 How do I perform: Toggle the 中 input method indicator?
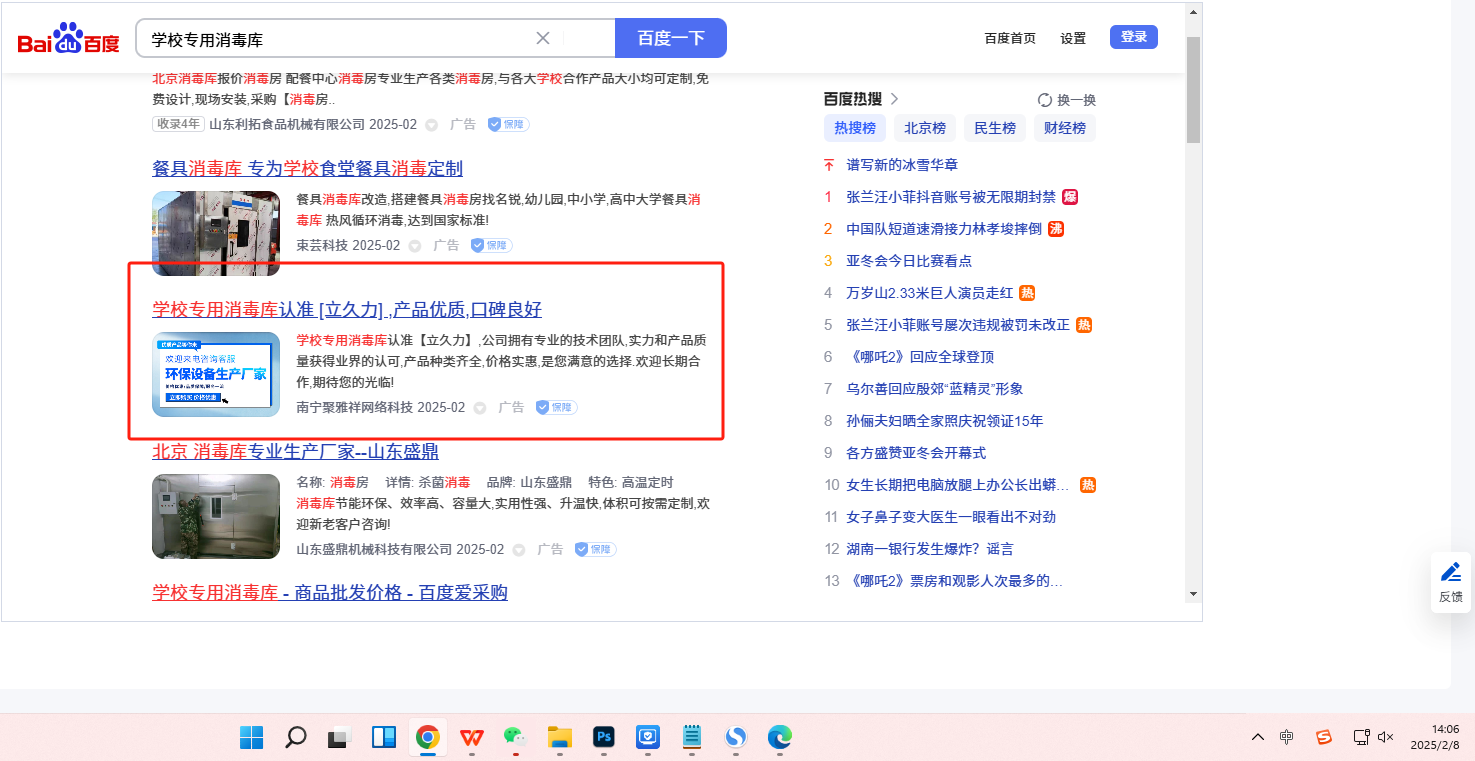tap(1287, 737)
